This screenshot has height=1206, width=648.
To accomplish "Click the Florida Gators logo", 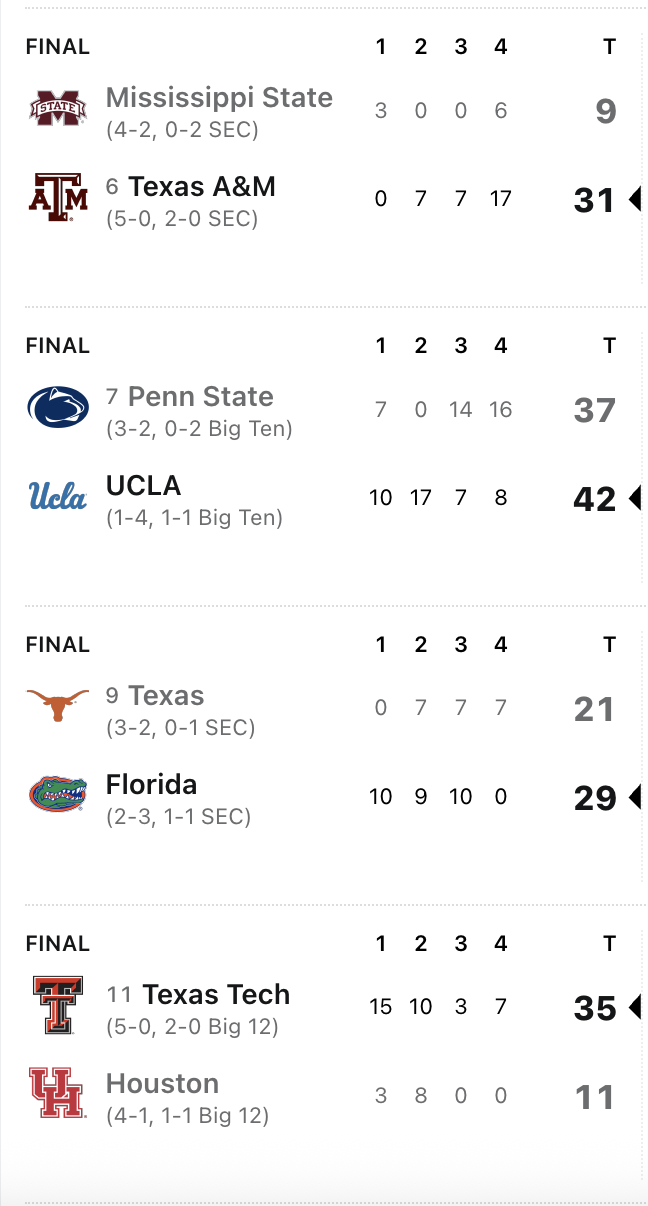I will 58,795.
